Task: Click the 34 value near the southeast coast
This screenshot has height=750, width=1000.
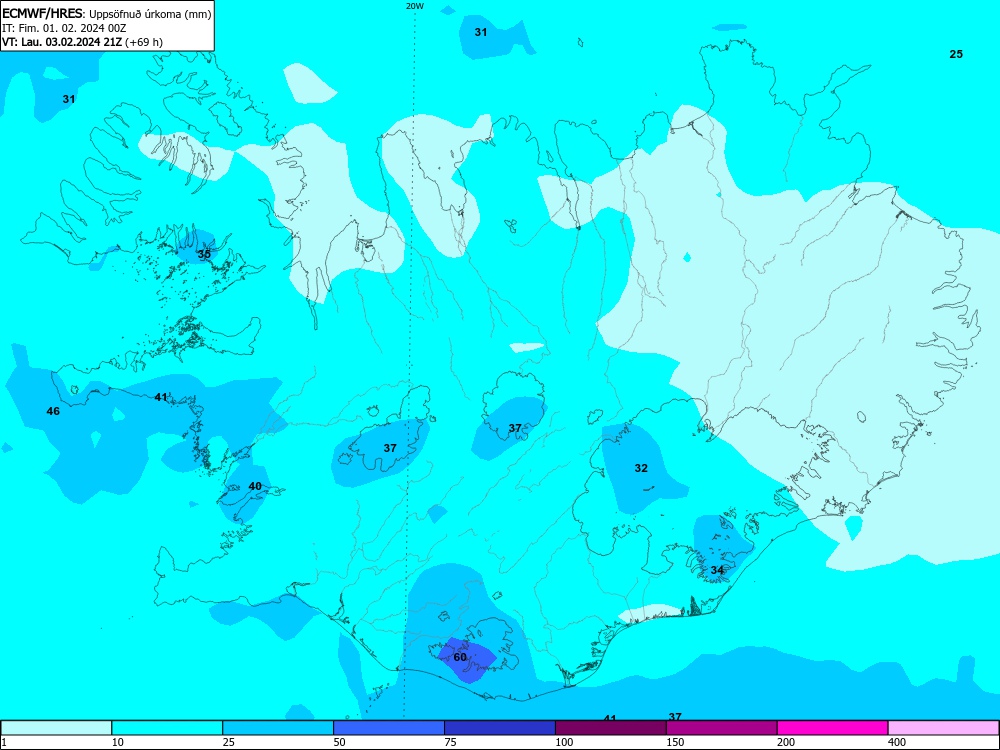Action: (717, 570)
